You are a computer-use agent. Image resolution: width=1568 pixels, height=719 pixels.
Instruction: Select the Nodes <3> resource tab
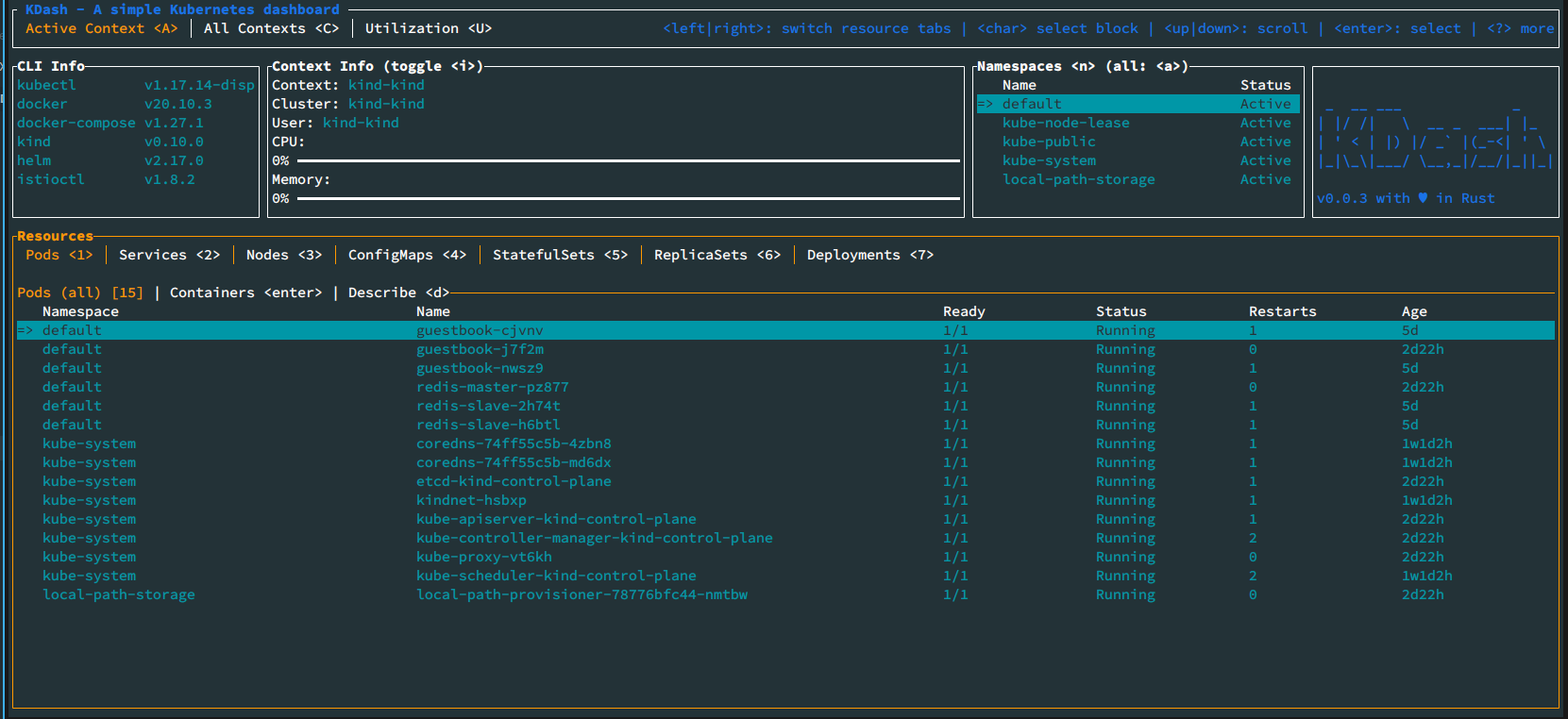click(x=284, y=255)
